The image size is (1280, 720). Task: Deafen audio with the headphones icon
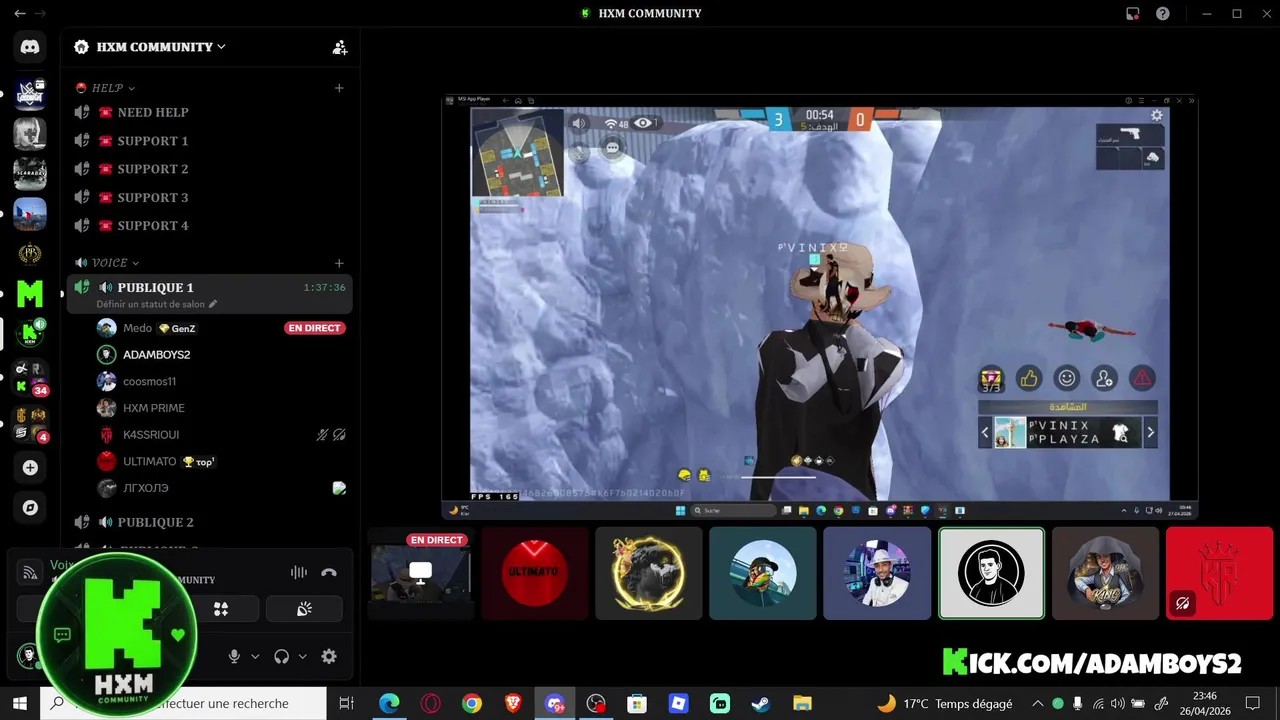(282, 657)
